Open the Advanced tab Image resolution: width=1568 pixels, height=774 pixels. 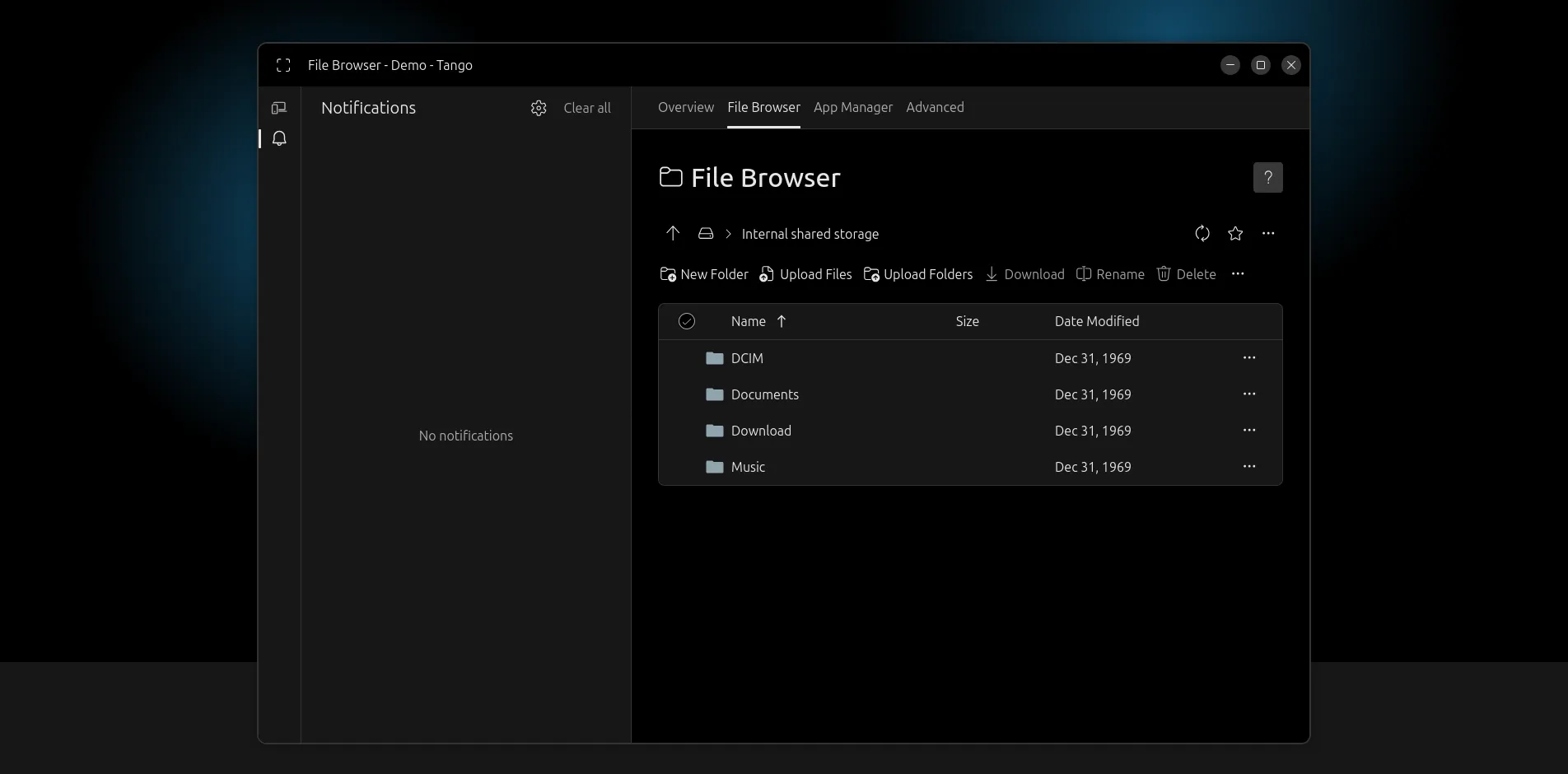[x=935, y=108]
